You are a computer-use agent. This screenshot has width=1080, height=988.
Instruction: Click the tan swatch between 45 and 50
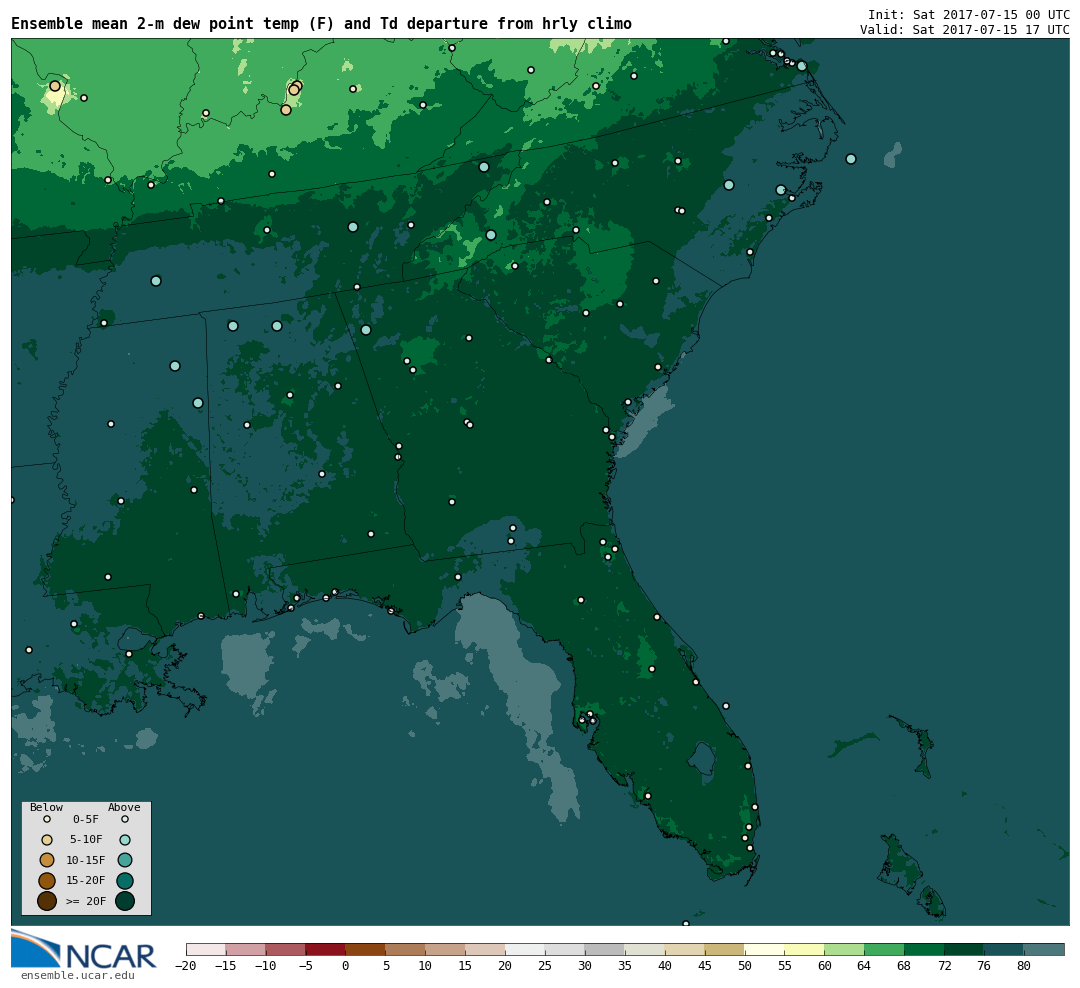(725, 949)
